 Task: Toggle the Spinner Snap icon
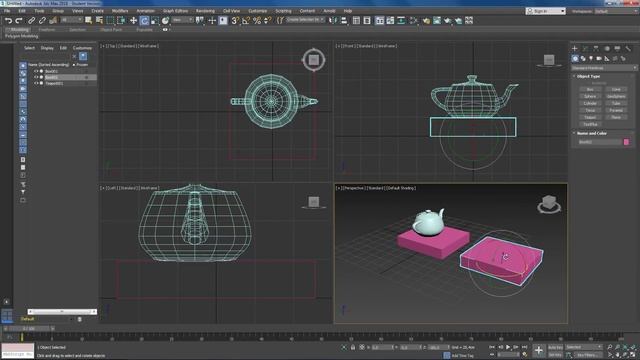point(267,20)
